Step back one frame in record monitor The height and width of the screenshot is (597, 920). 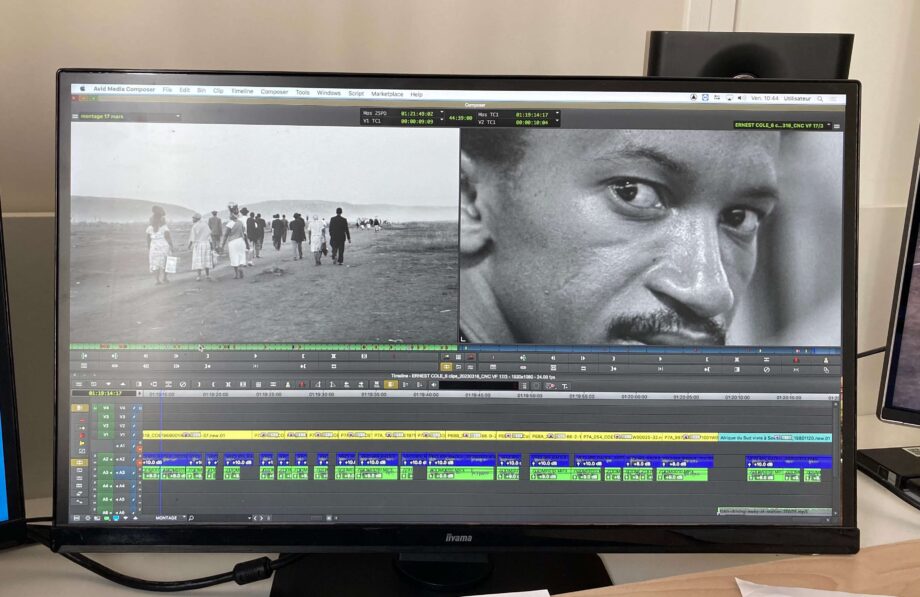click(x=553, y=357)
